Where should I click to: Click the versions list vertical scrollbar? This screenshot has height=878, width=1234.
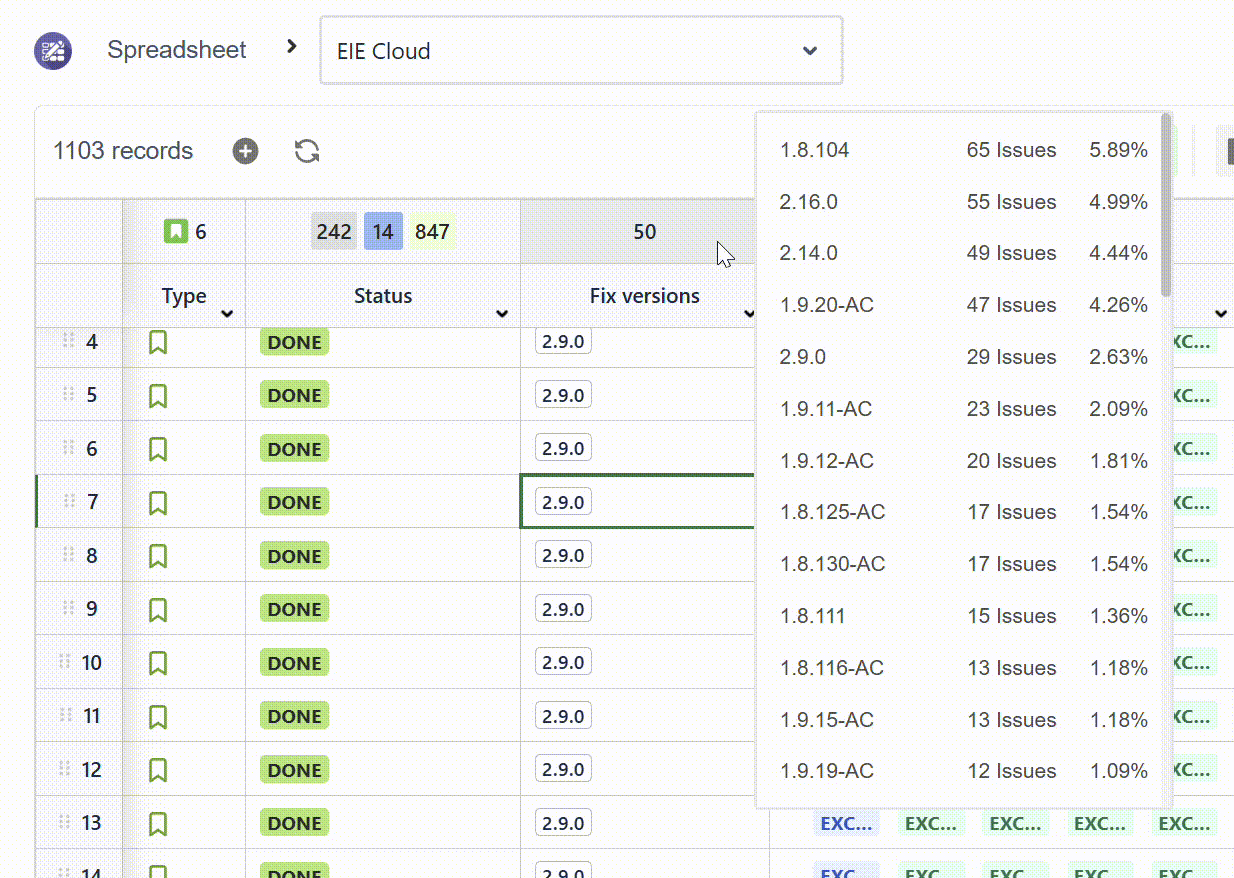(x=1166, y=205)
